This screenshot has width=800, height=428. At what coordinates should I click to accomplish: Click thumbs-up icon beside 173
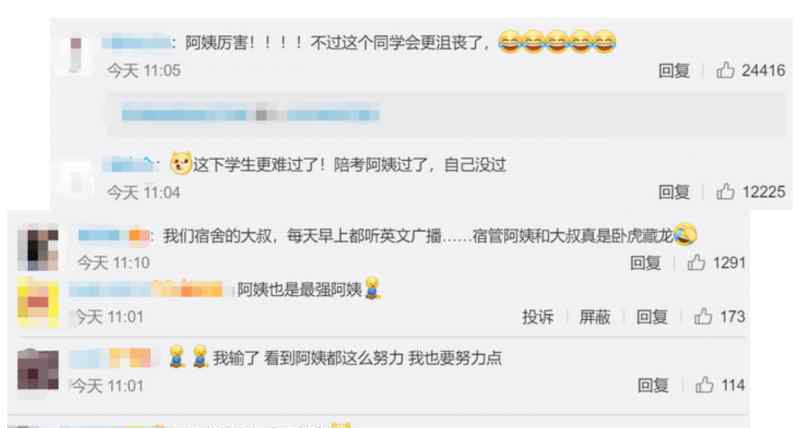[x=703, y=317]
